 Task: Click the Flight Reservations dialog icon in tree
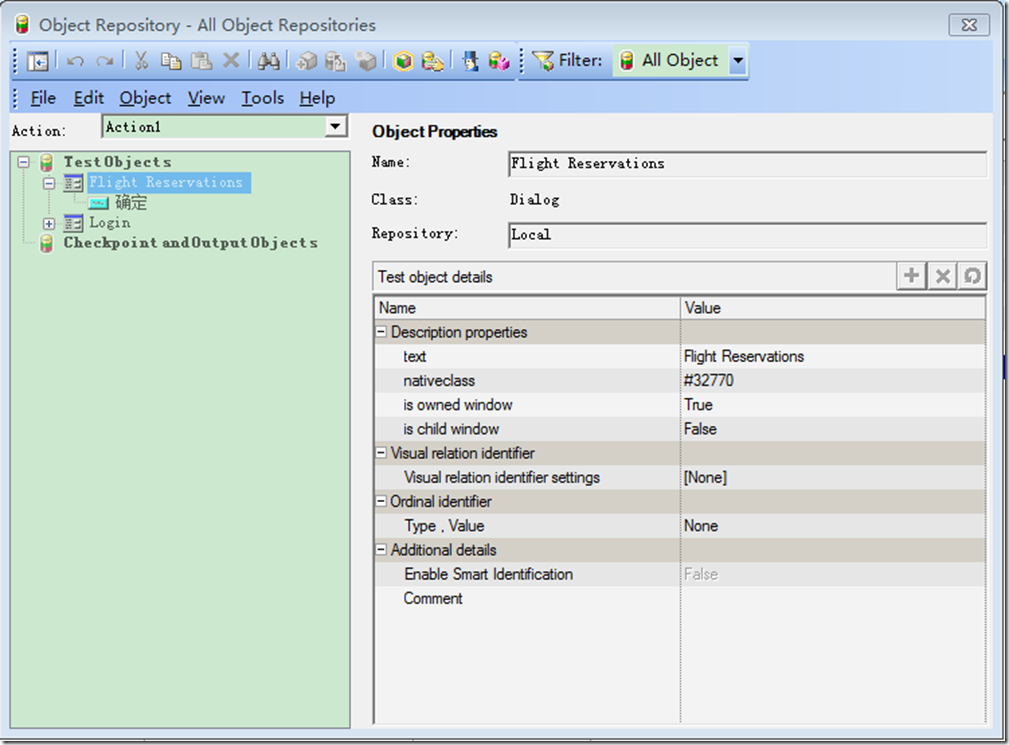point(73,183)
